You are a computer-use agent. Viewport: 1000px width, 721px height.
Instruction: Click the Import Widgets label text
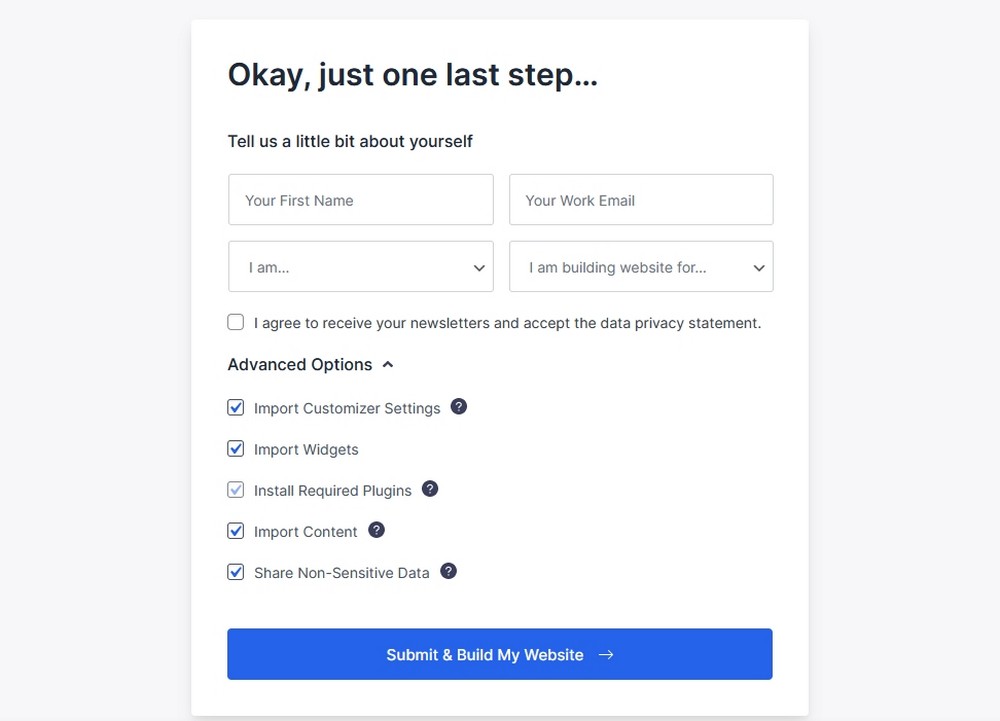pos(306,450)
